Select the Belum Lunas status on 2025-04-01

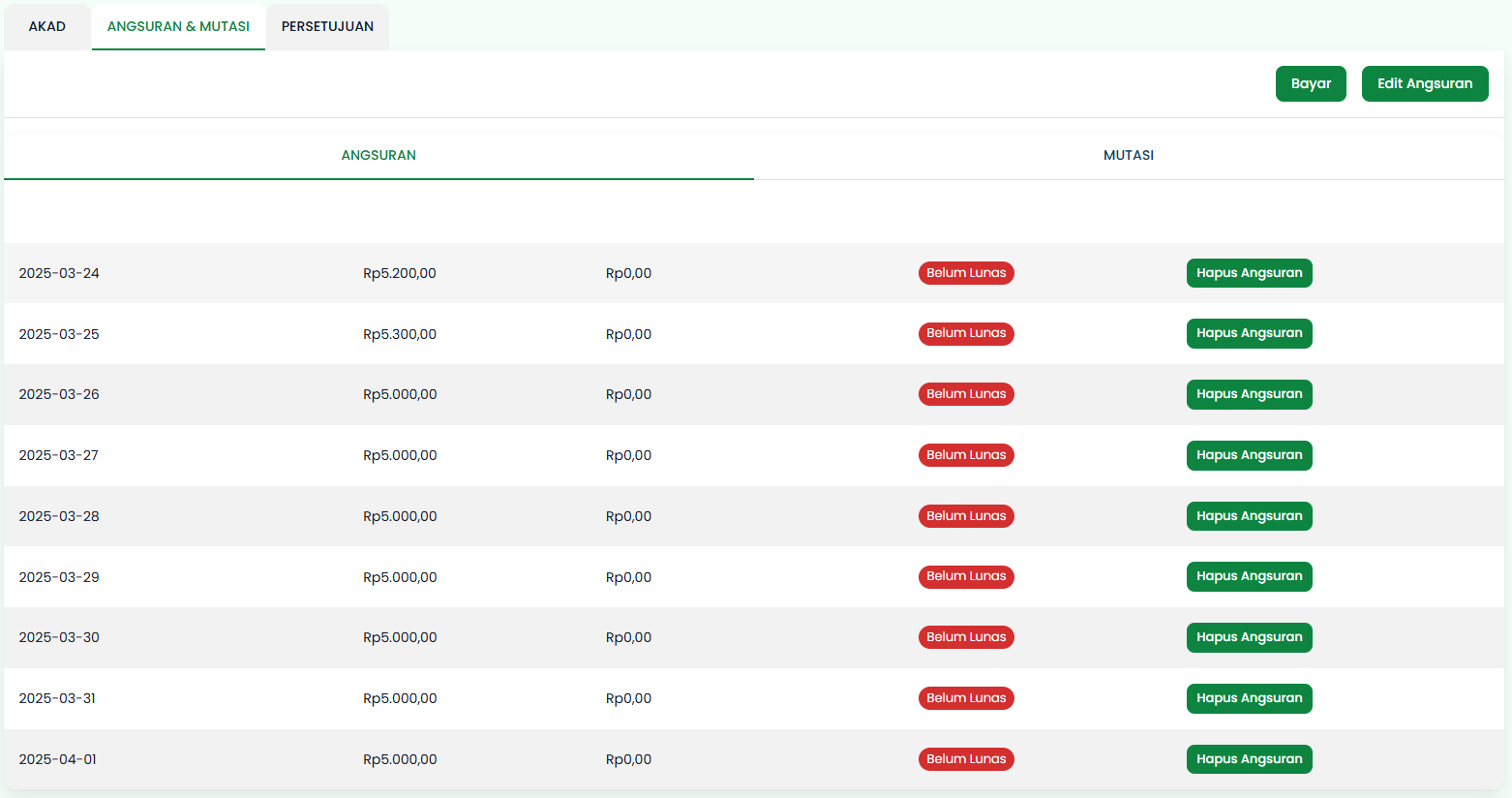[x=965, y=759]
